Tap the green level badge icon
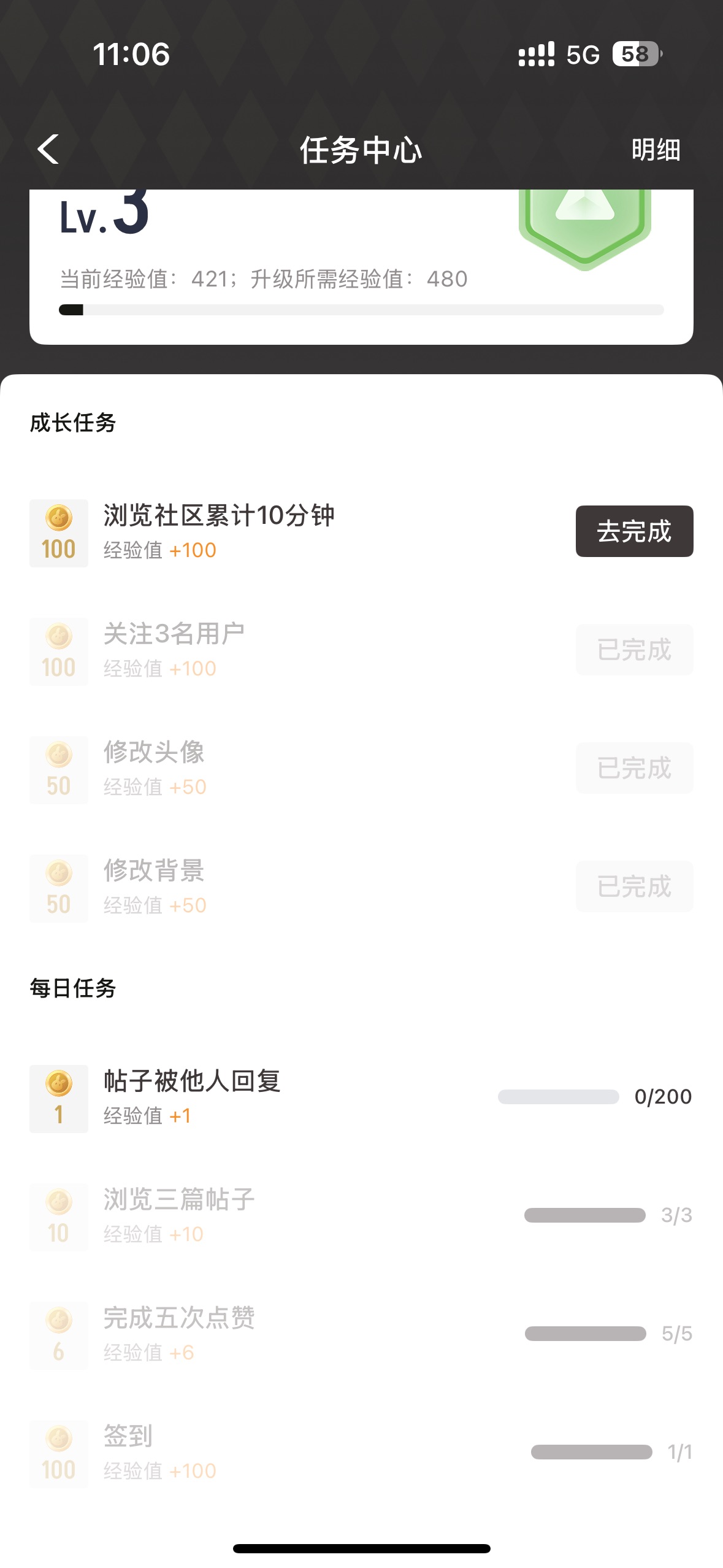 tap(584, 224)
